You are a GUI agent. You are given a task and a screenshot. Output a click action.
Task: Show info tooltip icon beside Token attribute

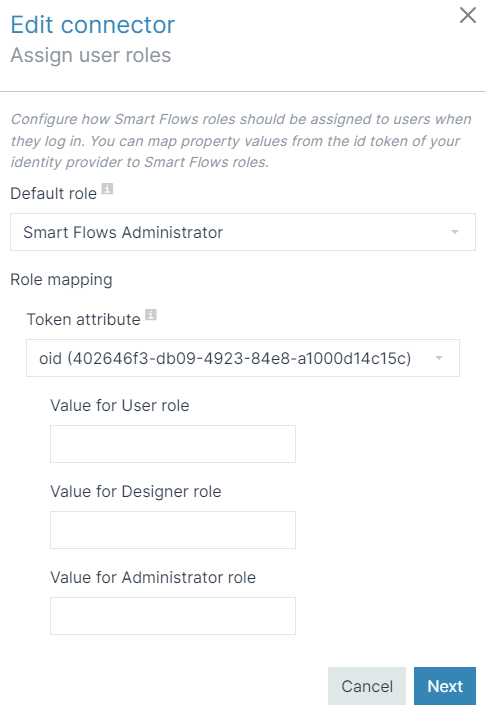[x=151, y=315]
